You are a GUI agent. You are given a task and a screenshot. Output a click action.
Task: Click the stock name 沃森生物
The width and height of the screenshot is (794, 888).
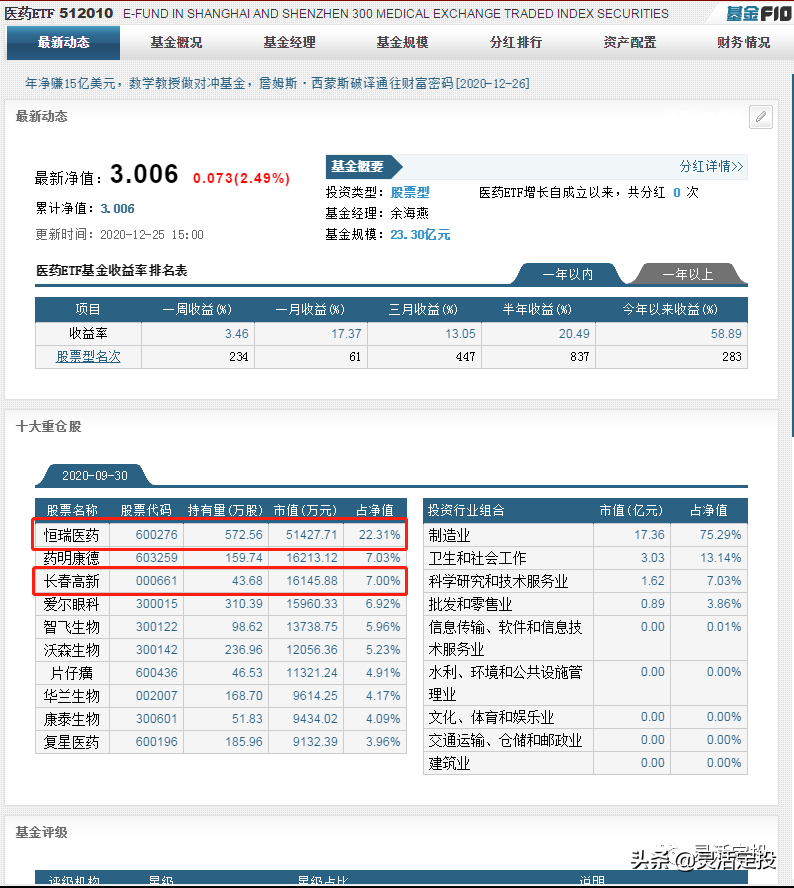(71, 650)
